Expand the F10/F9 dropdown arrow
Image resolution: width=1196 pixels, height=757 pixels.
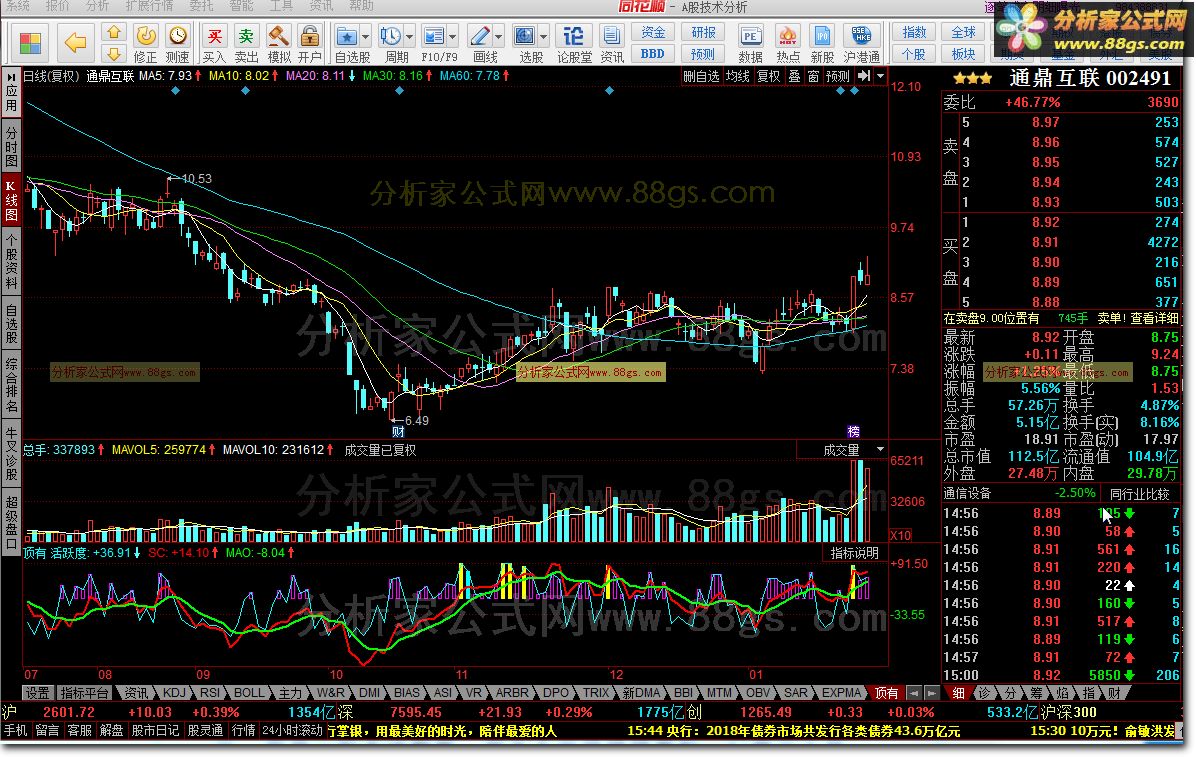[x=453, y=37]
